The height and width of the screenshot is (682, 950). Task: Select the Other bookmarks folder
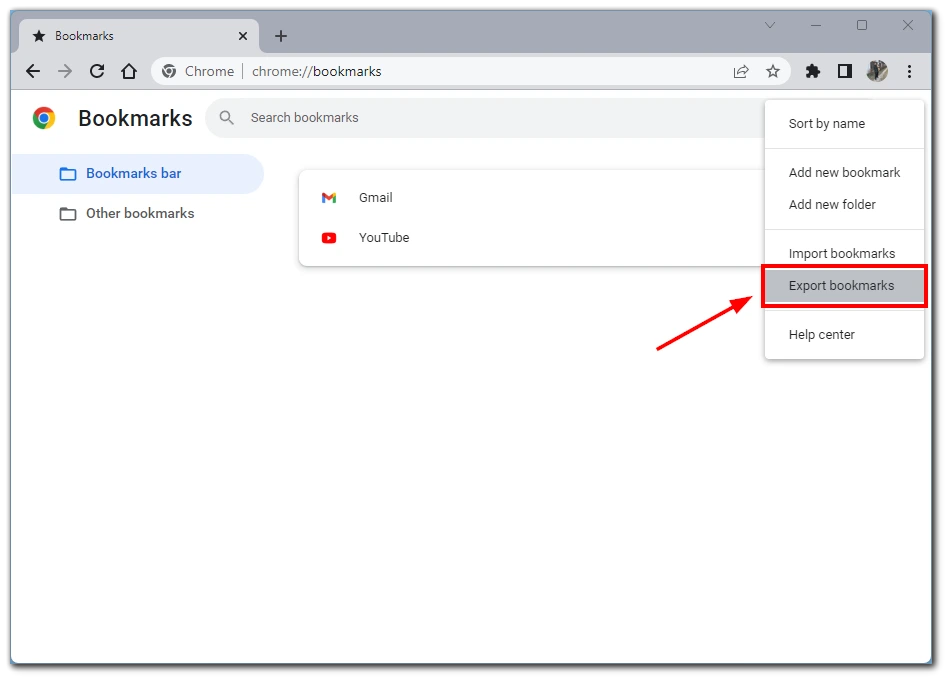pos(138,214)
